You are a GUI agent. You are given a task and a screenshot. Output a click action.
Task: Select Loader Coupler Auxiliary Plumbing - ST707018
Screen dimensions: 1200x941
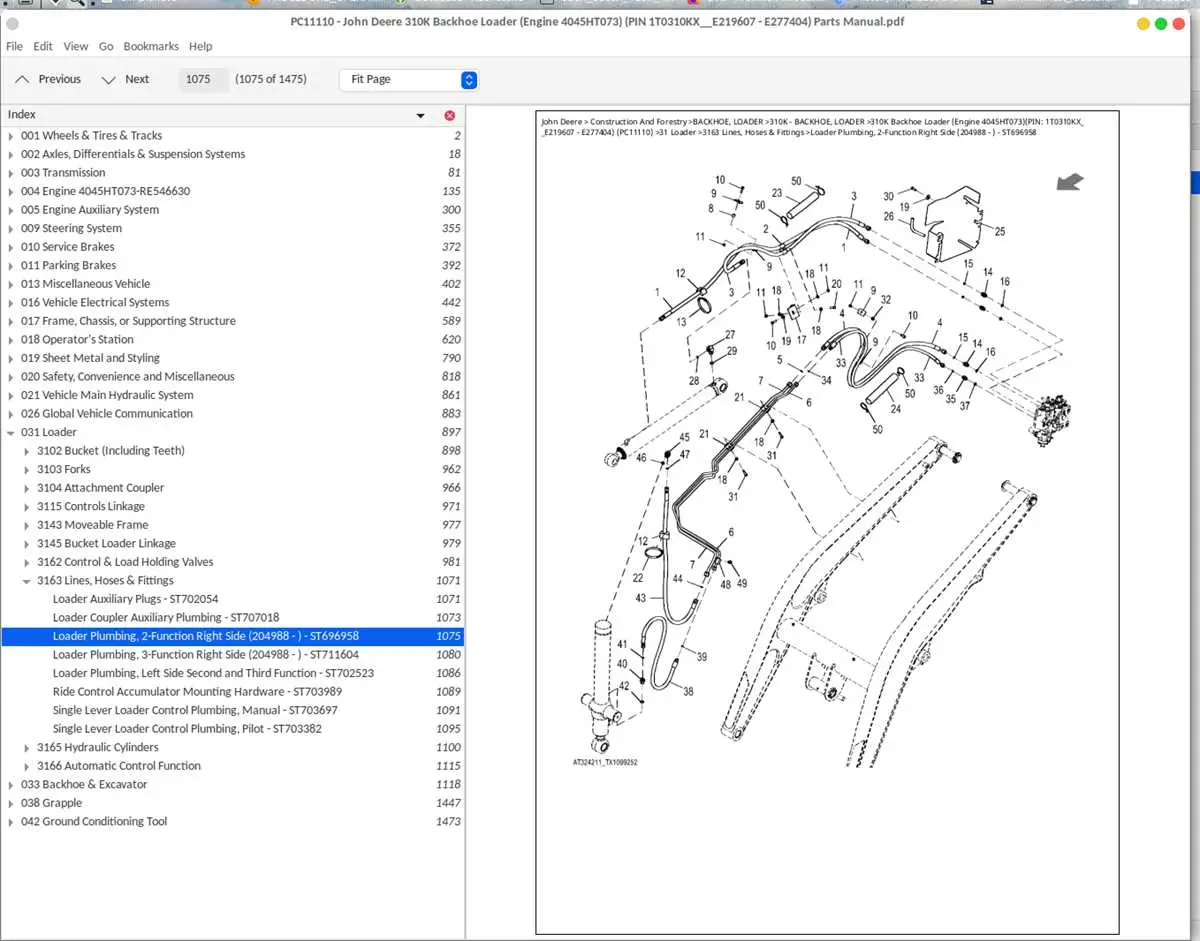click(x=232, y=618)
